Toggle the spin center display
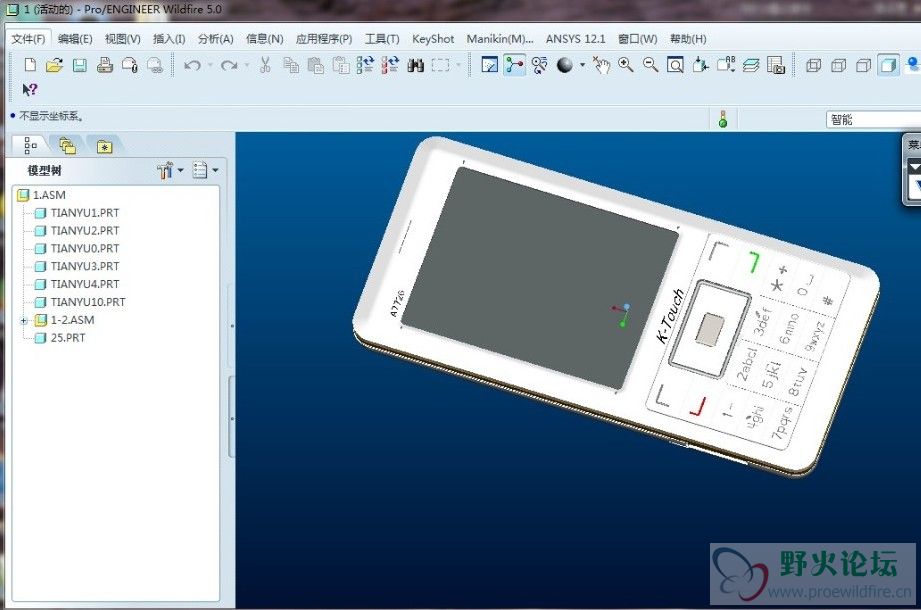 (515, 65)
